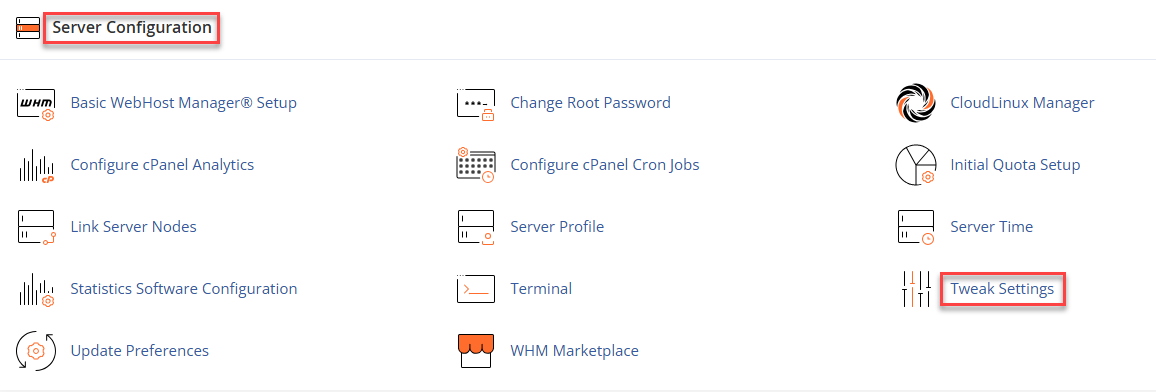
Task: Click the cPanel Cron Jobs calendar icon
Action: (476, 165)
